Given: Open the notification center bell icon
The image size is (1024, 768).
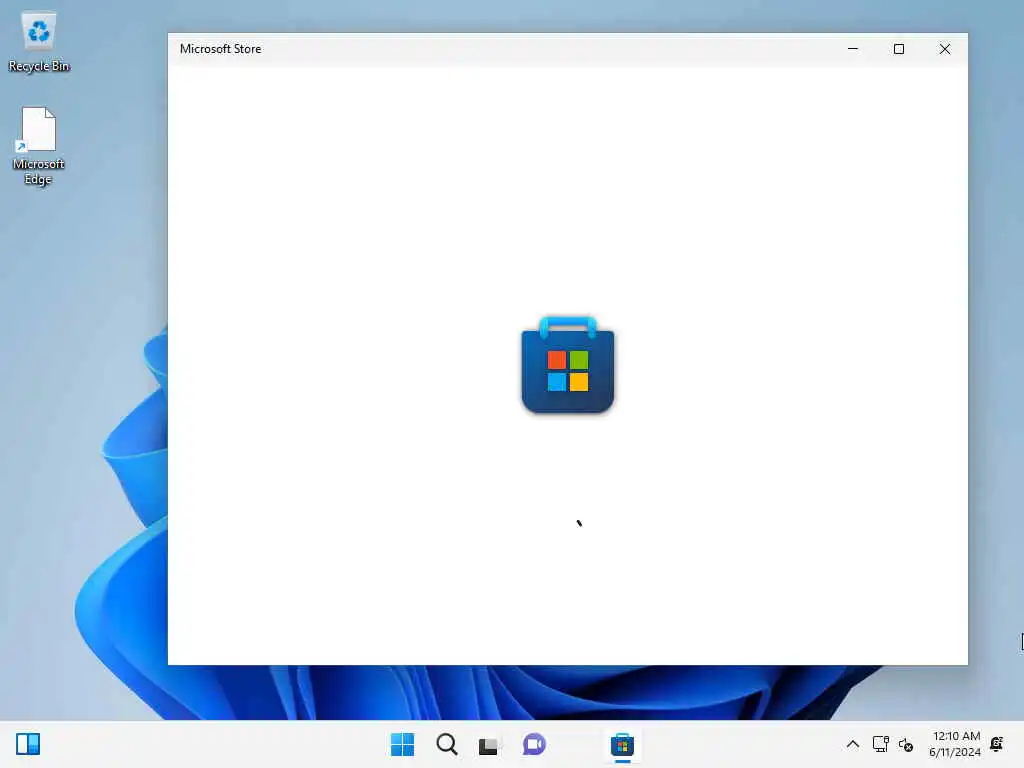Looking at the screenshot, I should click(997, 744).
